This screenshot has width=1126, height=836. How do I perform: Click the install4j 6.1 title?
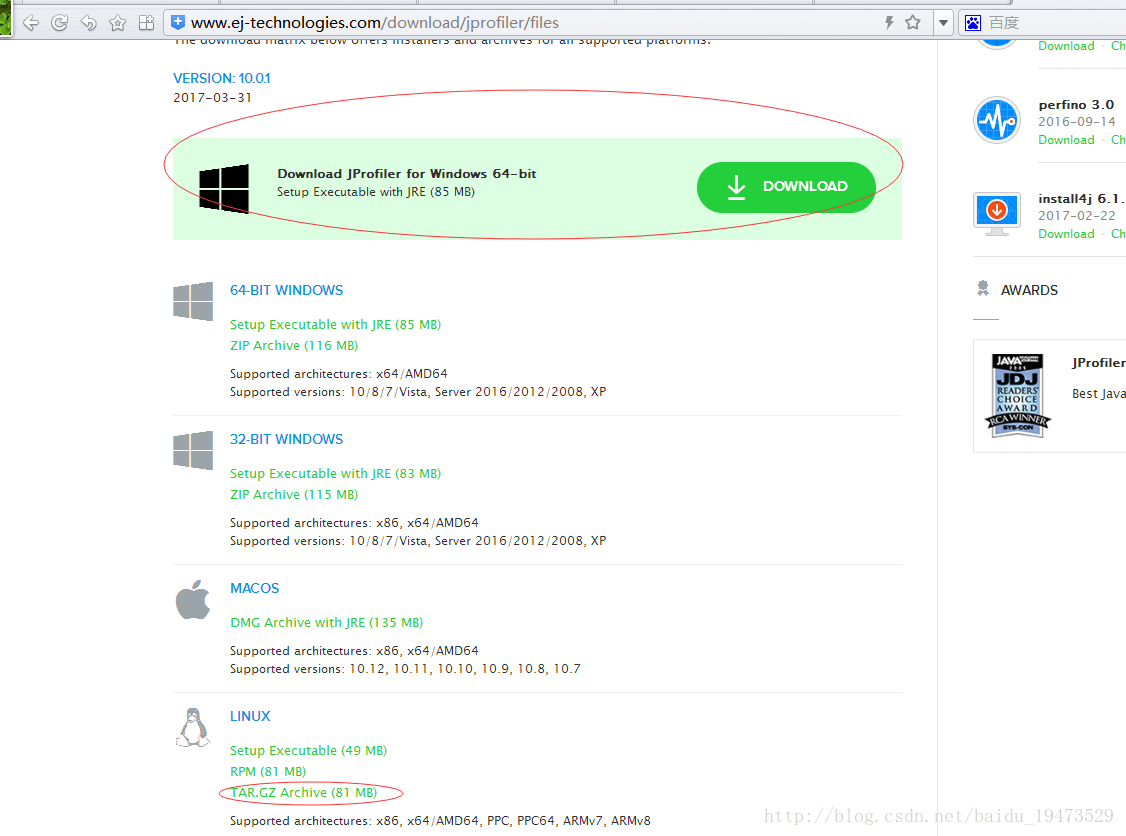[1081, 199]
